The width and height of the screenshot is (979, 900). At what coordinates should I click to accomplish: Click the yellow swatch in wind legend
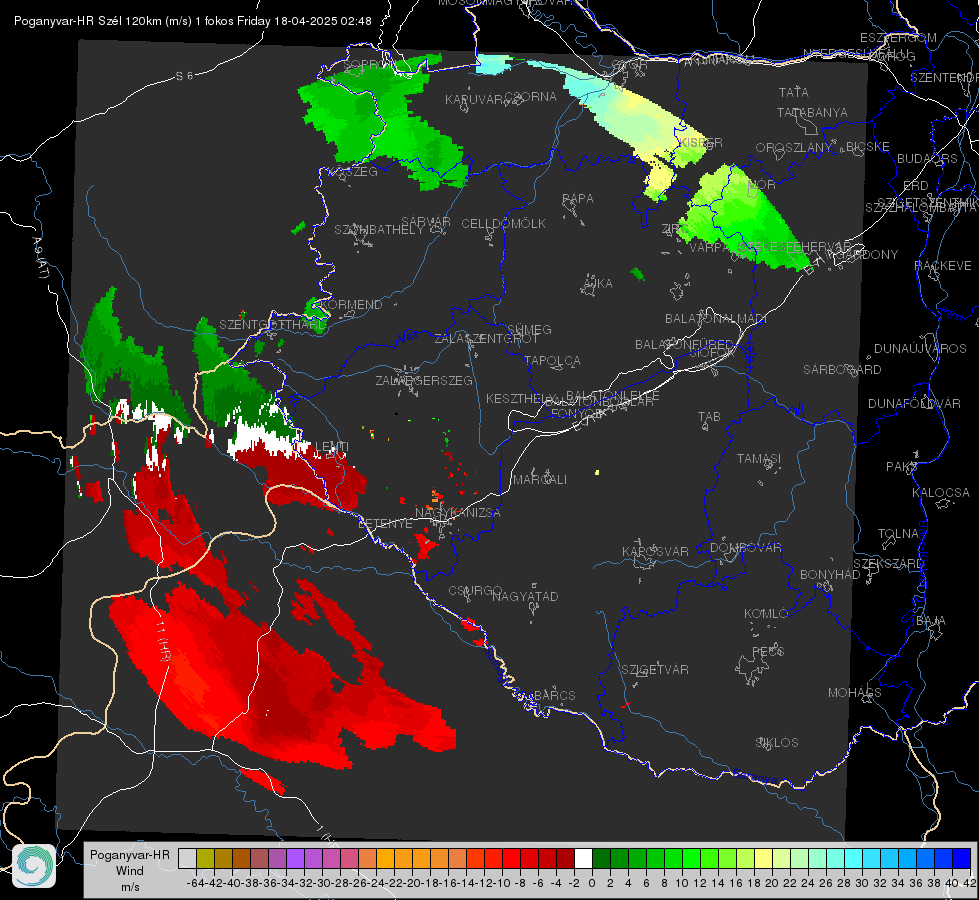click(763, 858)
